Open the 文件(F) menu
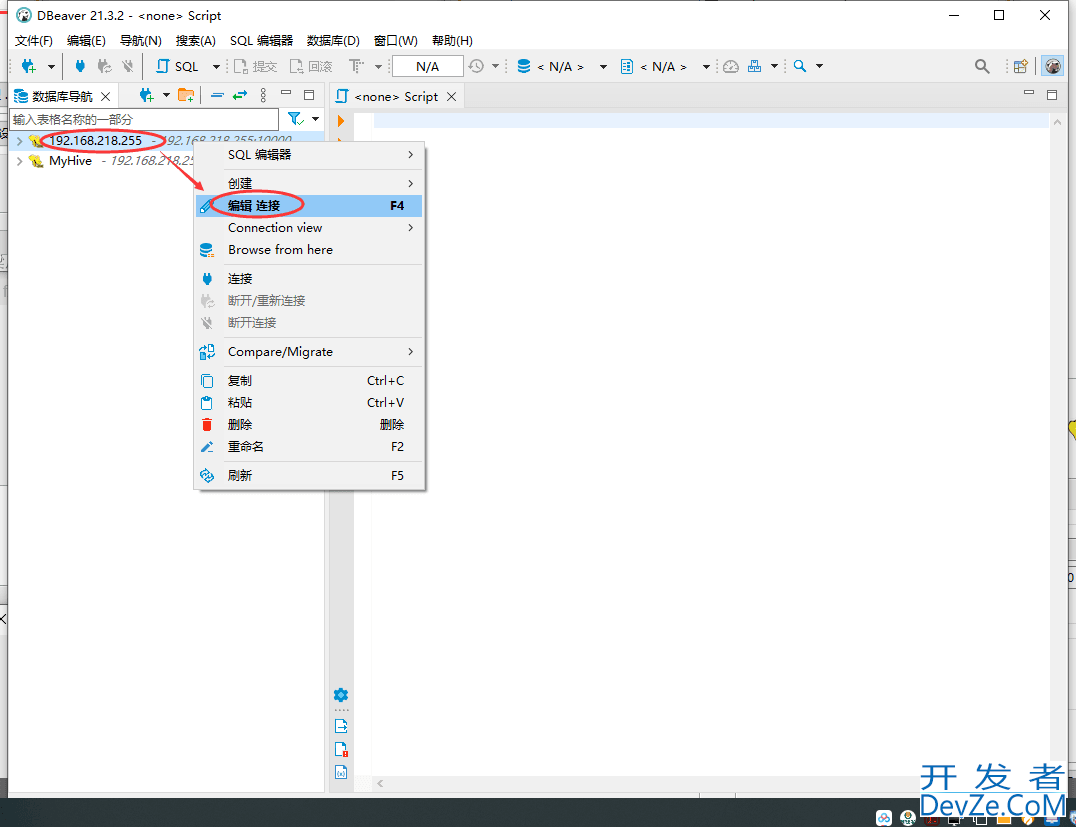 (34, 40)
